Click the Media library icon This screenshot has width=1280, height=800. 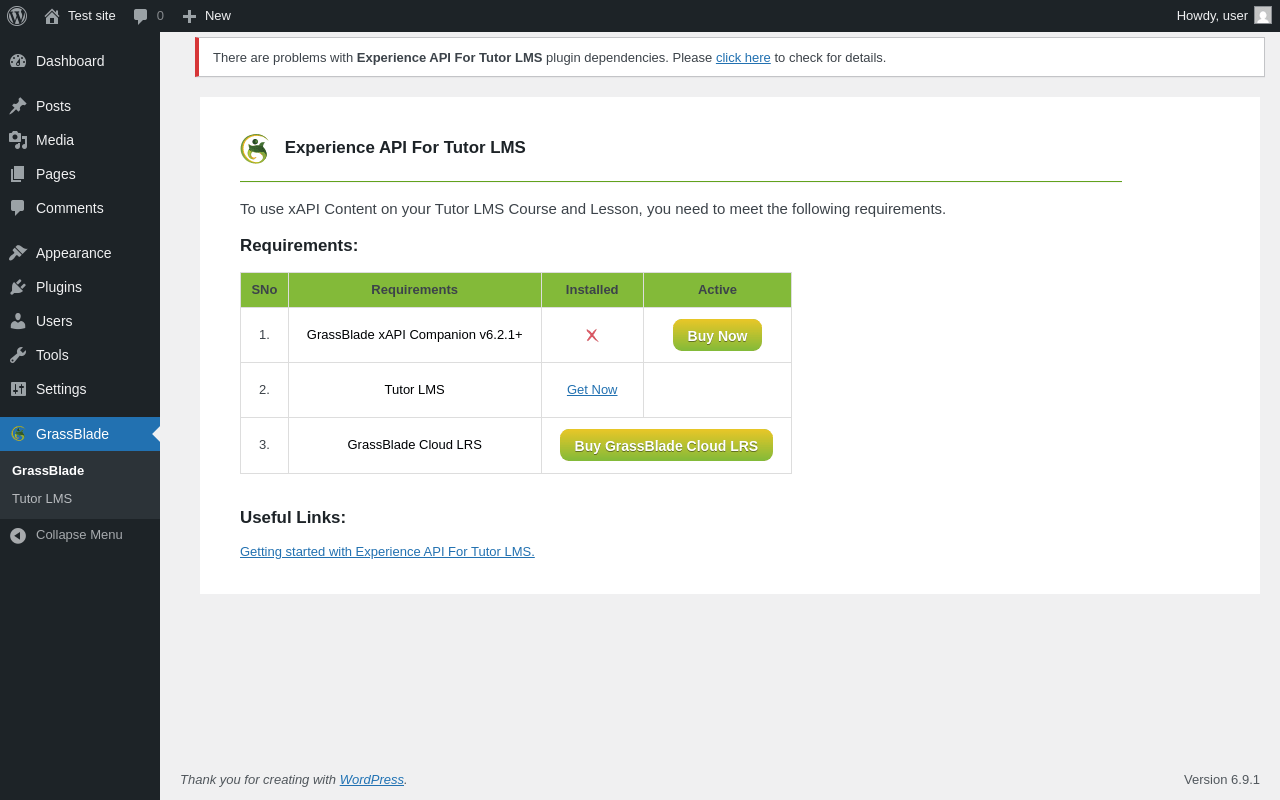pyautogui.click(x=18, y=140)
